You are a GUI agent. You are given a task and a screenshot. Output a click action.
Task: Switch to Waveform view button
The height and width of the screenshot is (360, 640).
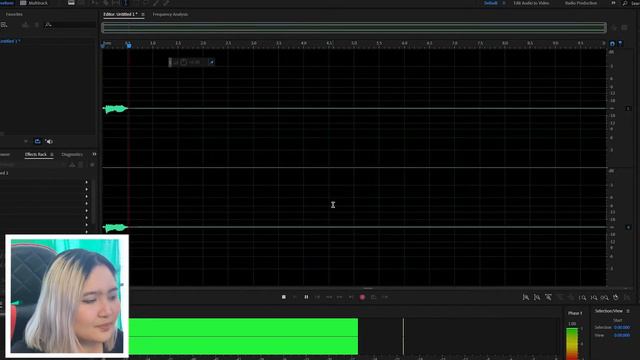tap(7, 3)
